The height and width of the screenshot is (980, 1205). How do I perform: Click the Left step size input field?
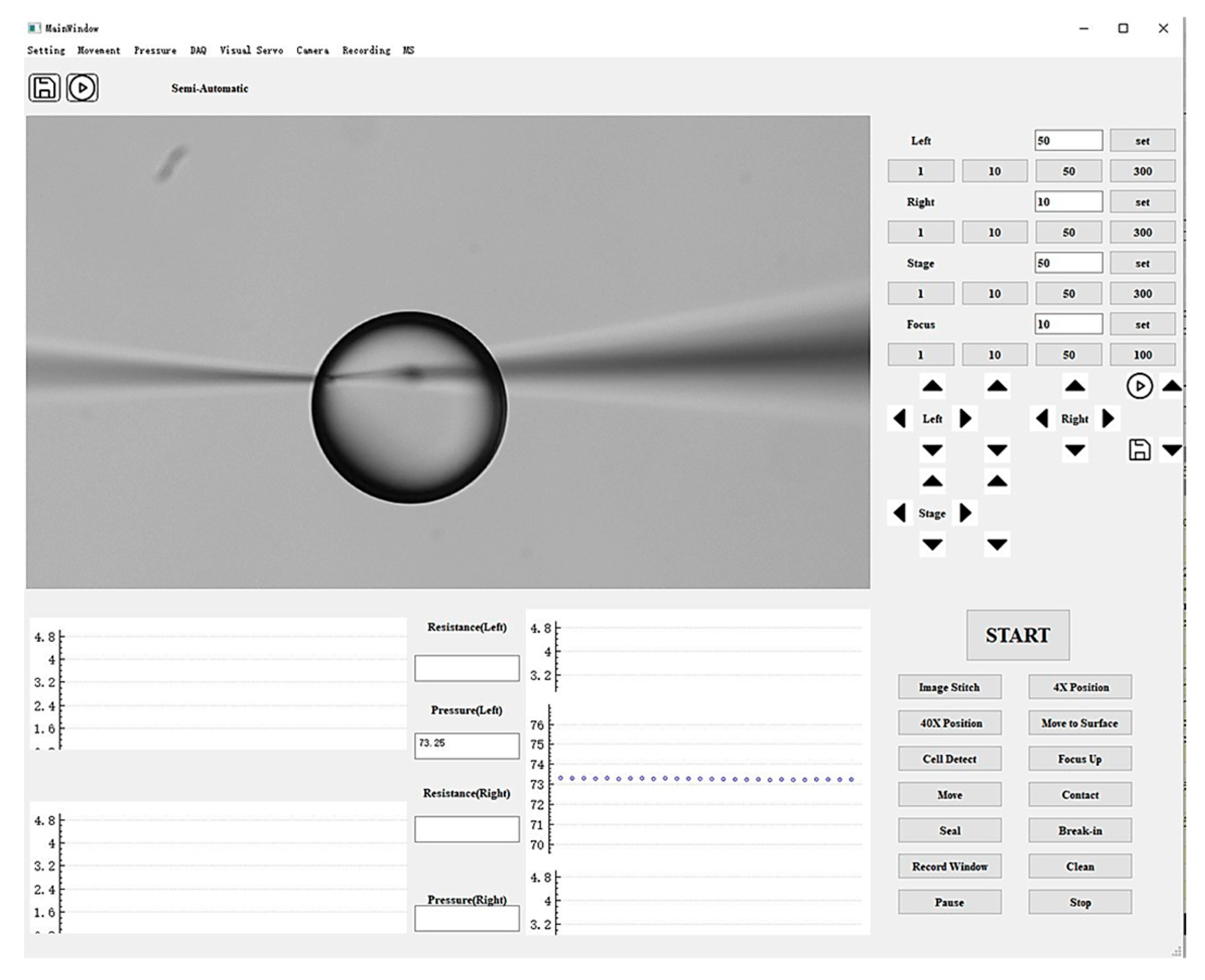click(1068, 141)
